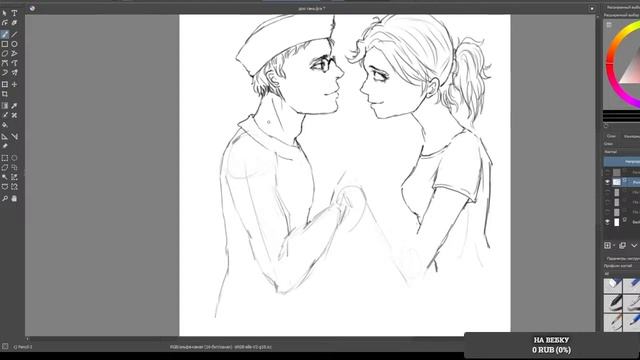Screen dimensions: 640x360
Task: Click the float docker button above canvas
Action: tap(592, 9)
